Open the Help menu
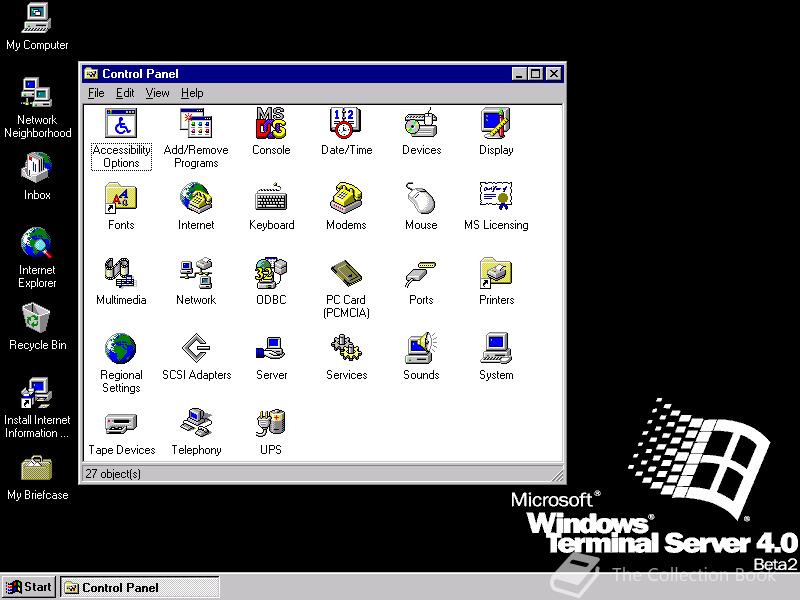The image size is (800, 600). click(192, 93)
